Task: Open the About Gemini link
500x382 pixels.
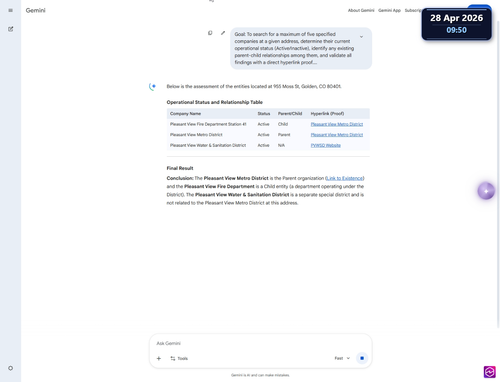Action: point(361,10)
